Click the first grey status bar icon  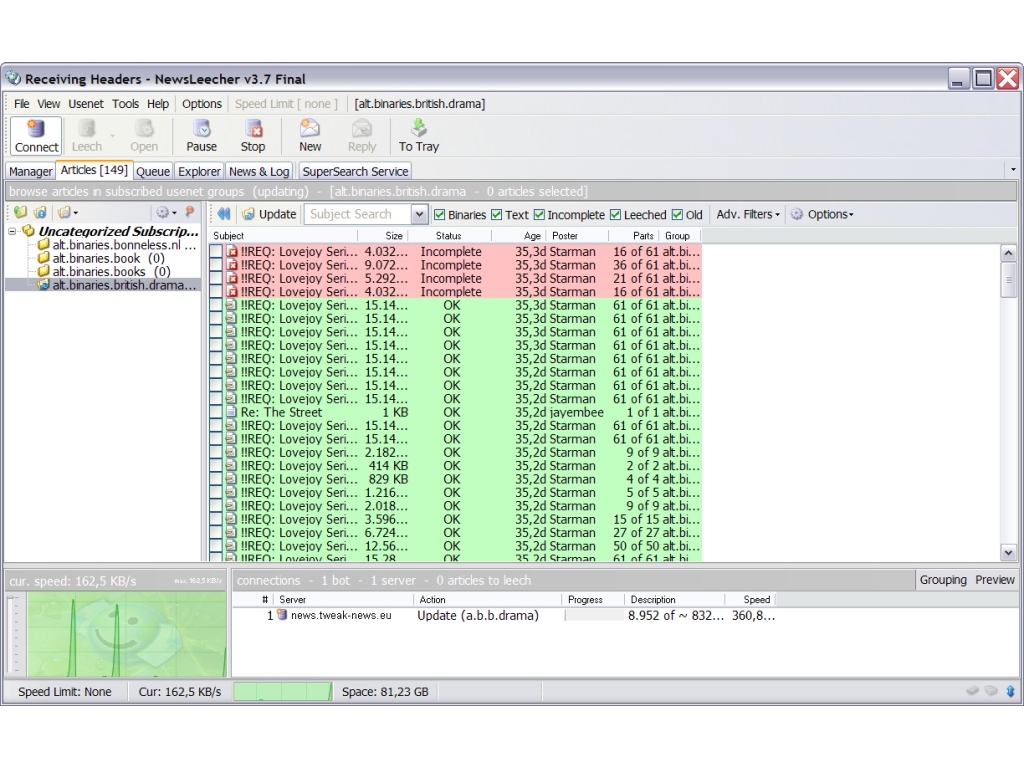972,690
